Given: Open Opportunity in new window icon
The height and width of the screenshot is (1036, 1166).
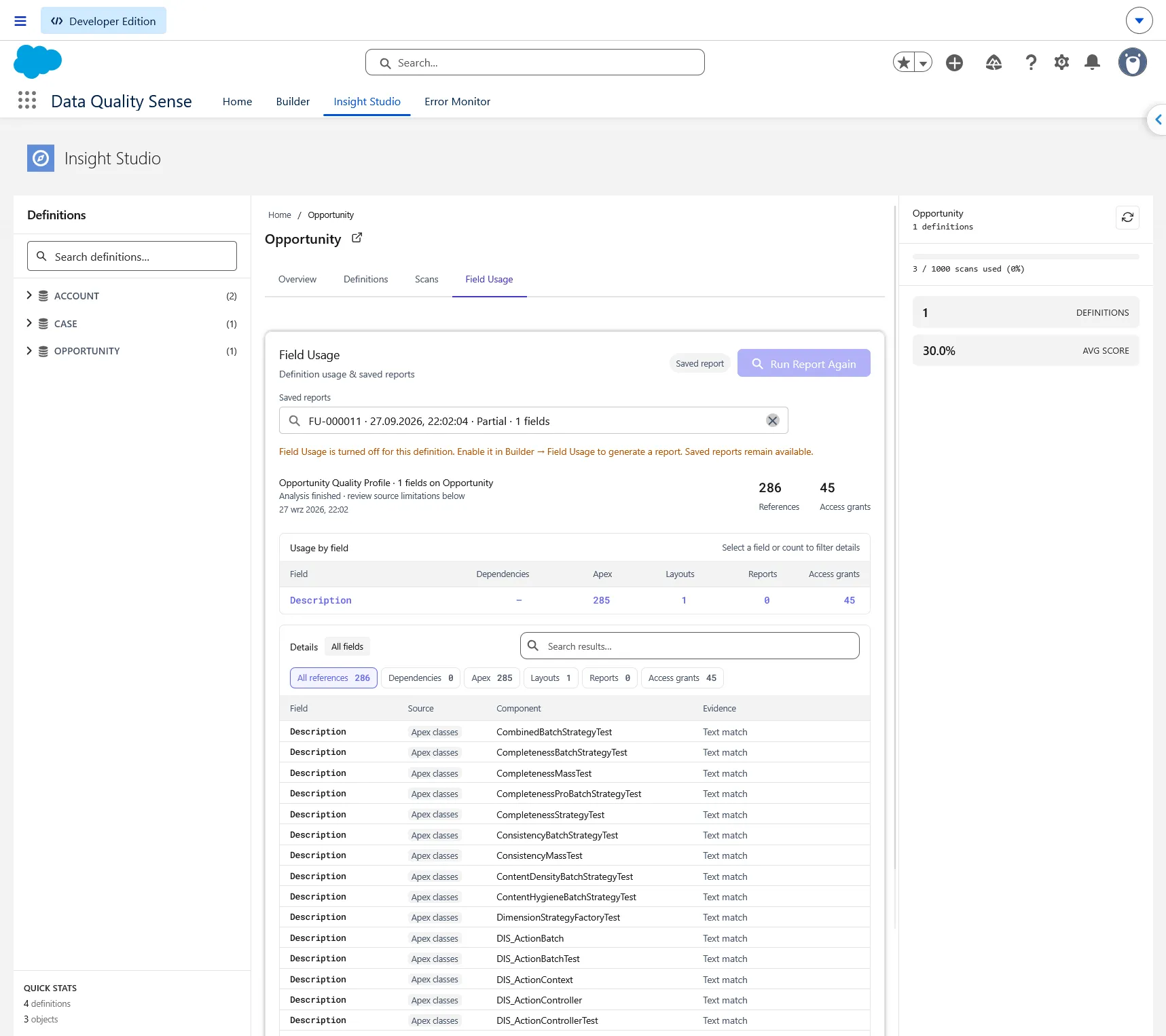Looking at the screenshot, I should point(357,238).
